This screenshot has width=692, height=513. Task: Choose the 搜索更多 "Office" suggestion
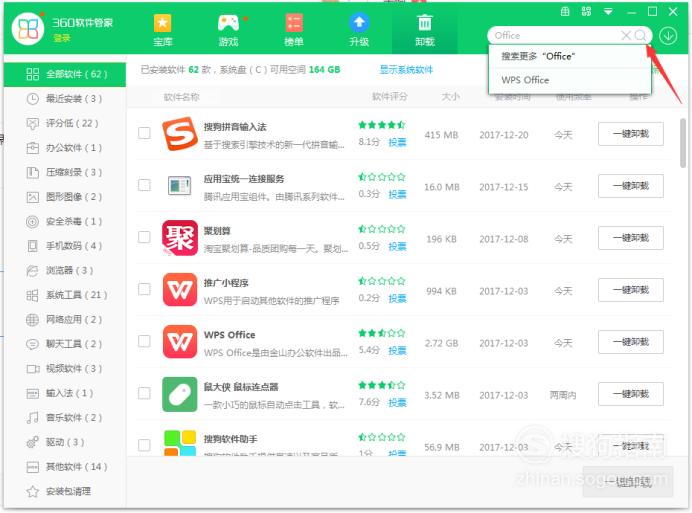pyautogui.click(x=570, y=56)
